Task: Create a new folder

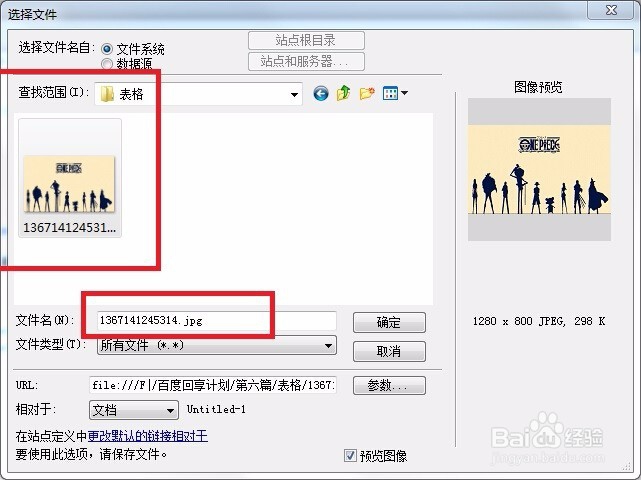Action: [367, 93]
